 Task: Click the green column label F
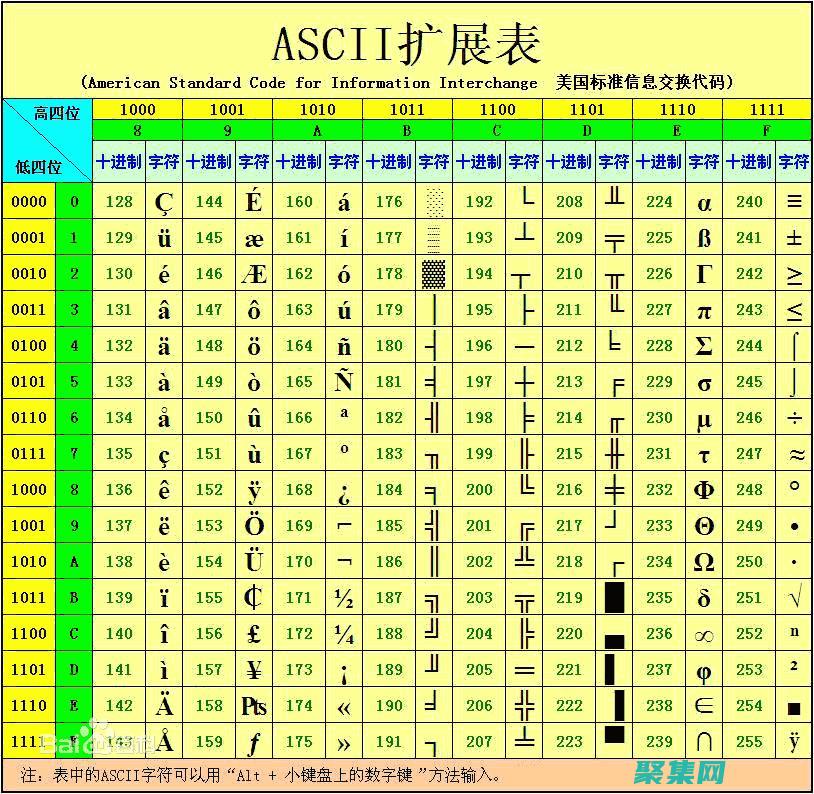pos(767,131)
